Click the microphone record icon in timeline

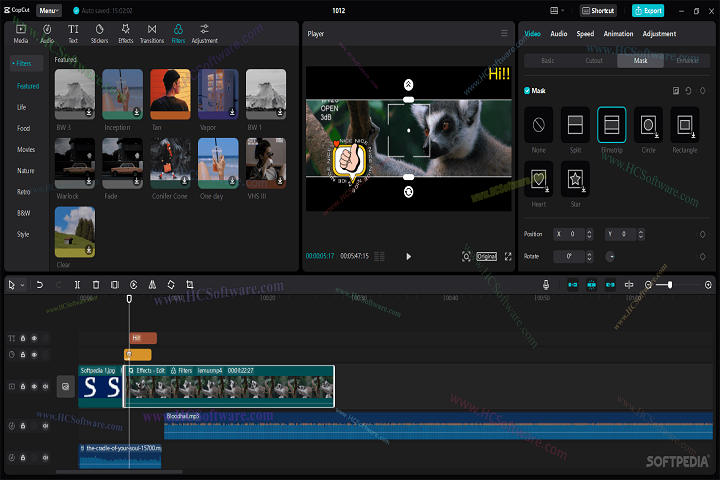(546, 285)
